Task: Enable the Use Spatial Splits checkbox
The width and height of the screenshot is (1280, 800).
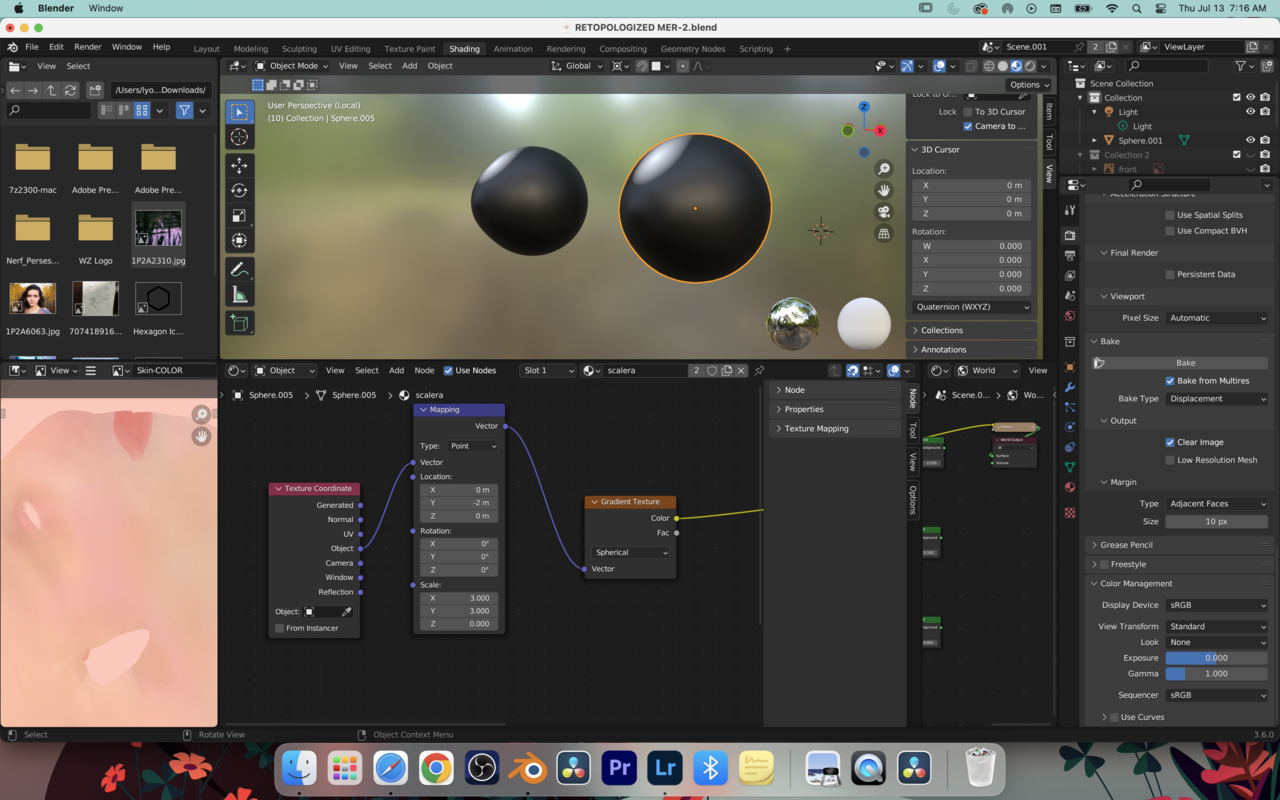Action: [x=1170, y=215]
